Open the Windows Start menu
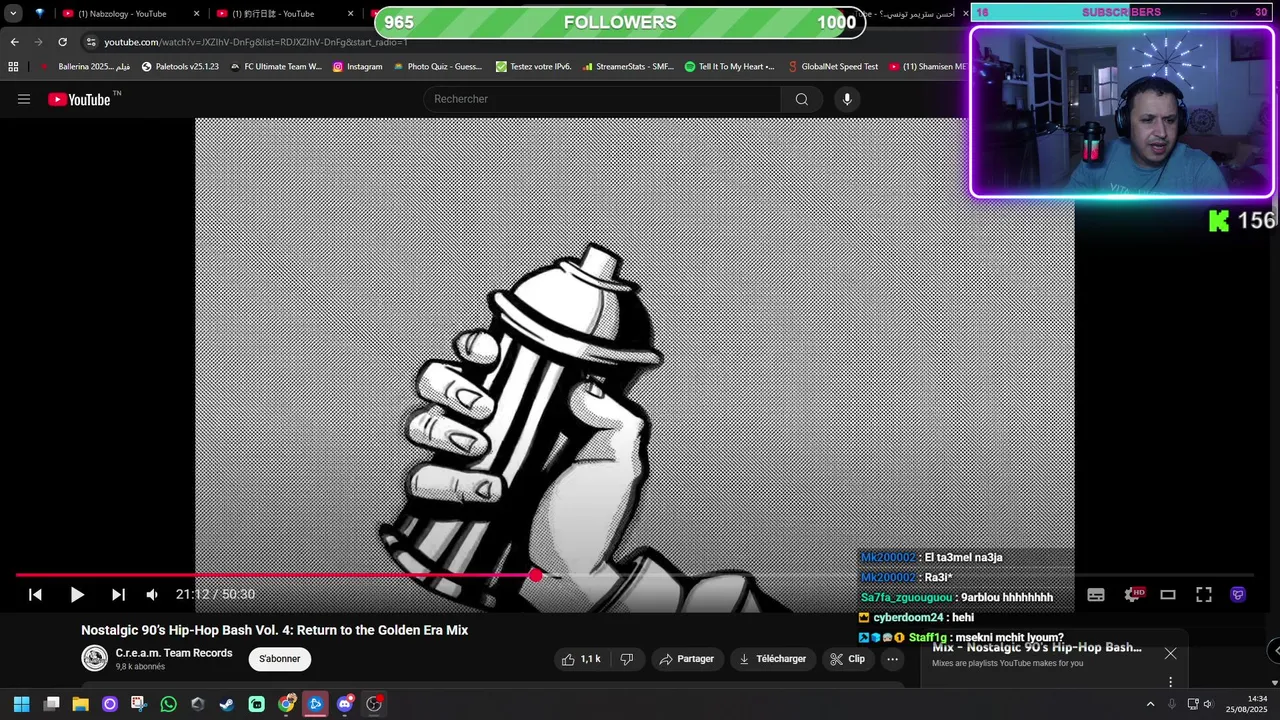Image resolution: width=1280 pixels, height=720 pixels. (x=21, y=704)
